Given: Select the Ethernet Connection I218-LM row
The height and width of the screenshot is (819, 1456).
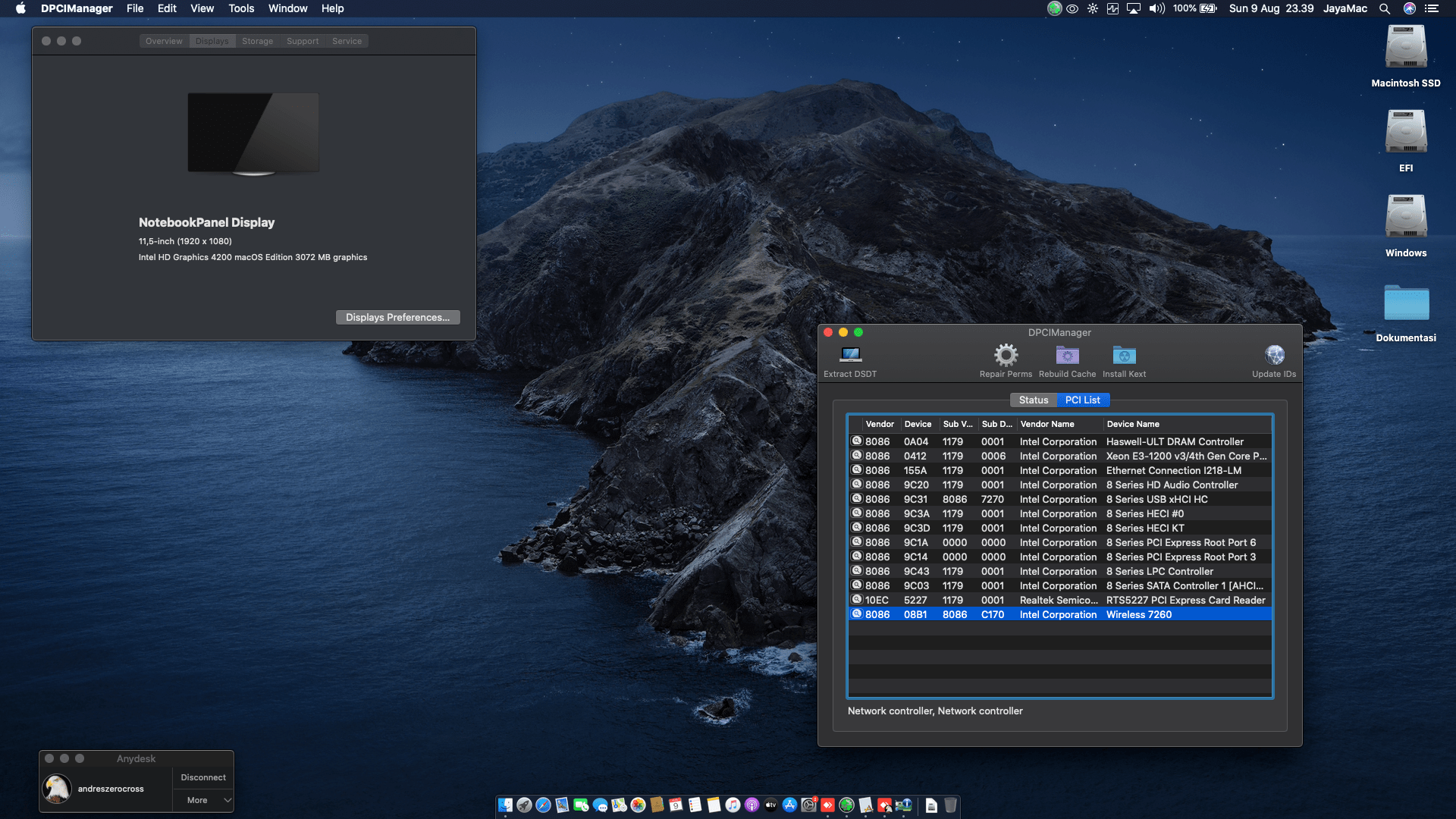Looking at the screenshot, I should tap(1059, 470).
